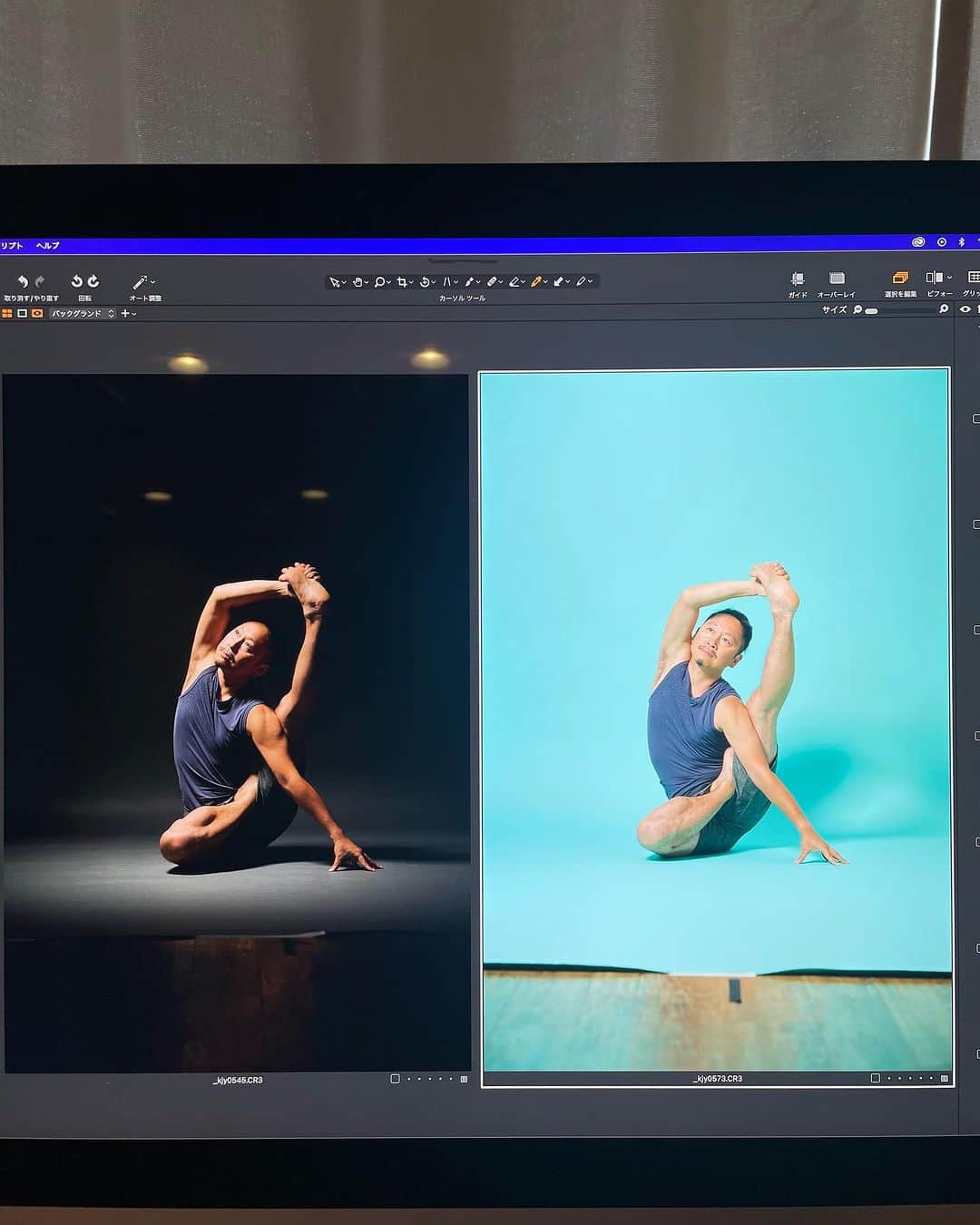This screenshot has width=980, height=1225.
Task: Expand the pointer tool options arrow
Action: pyautogui.click(x=344, y=282)
